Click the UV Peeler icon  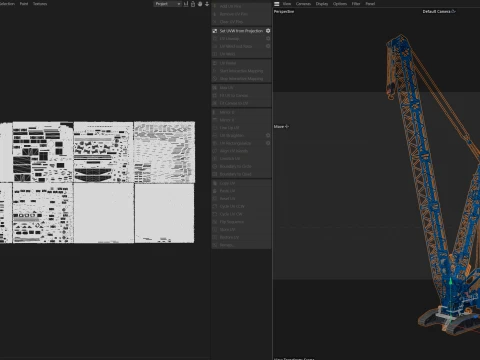[215, 63]
